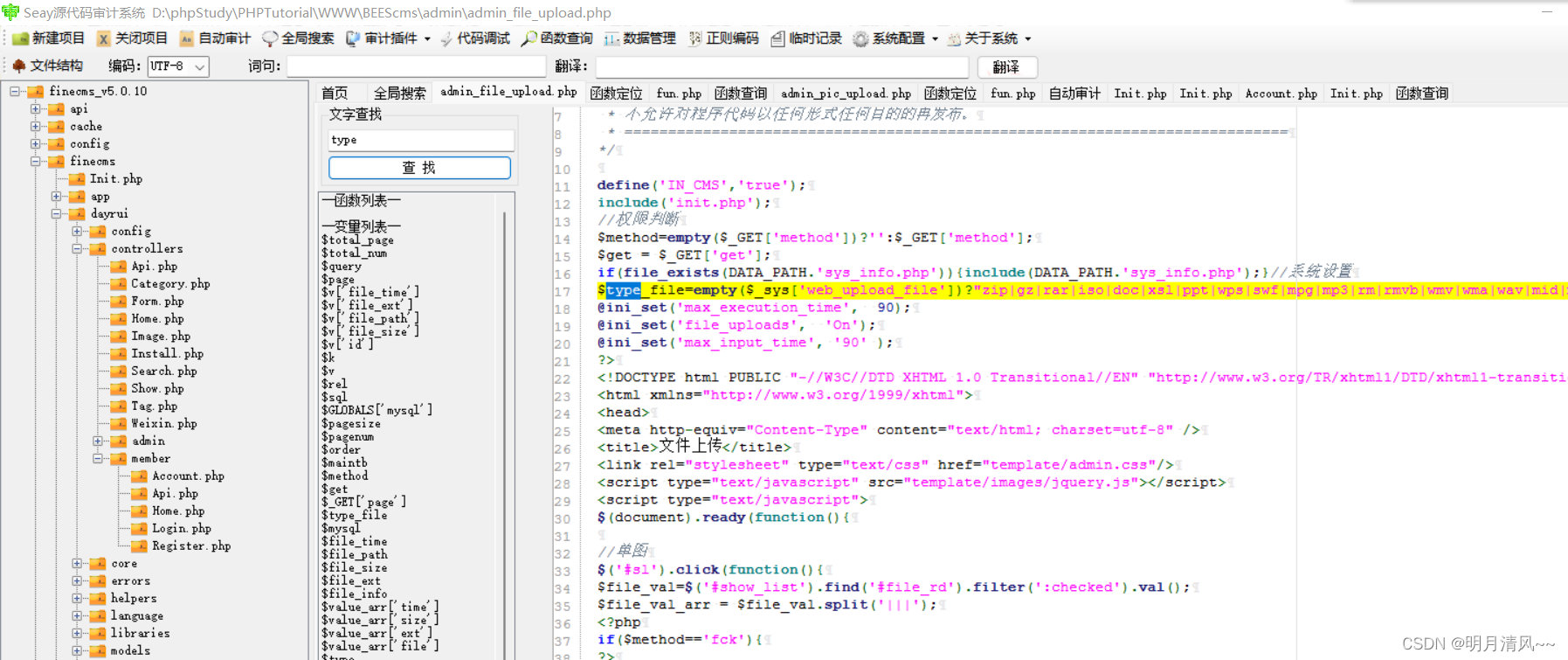The image size is (1568, 660).
Task: Collapse the finecms_v5.0.10 root node
Action: click(x=15, y=91)
